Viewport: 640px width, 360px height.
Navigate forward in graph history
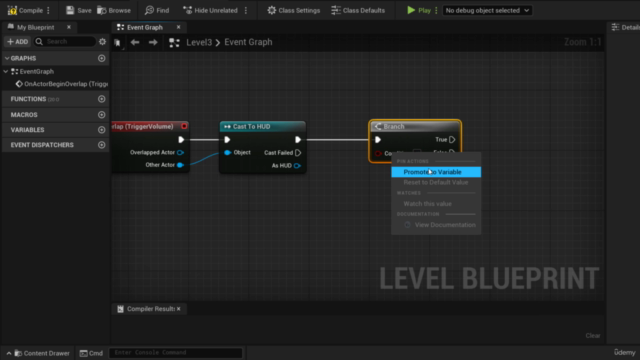(x=153, y=42)
